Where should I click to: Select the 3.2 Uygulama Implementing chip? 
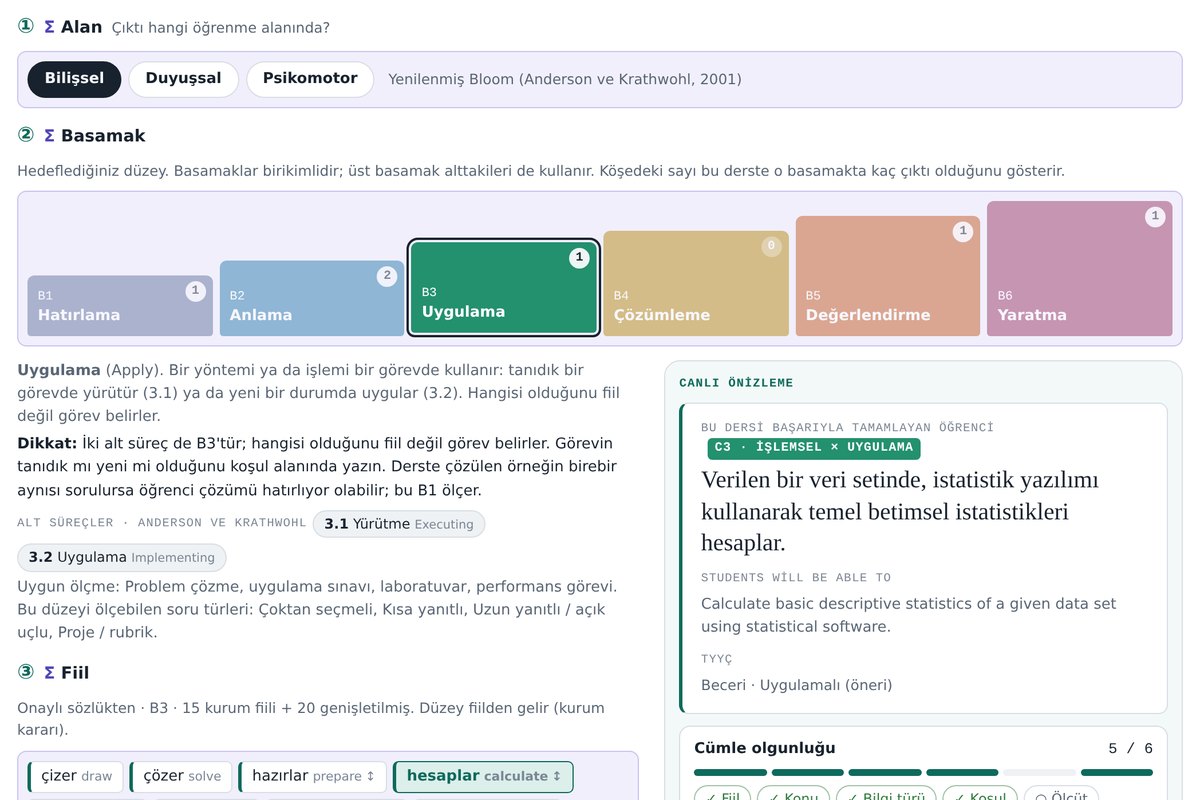pos(122,558)
